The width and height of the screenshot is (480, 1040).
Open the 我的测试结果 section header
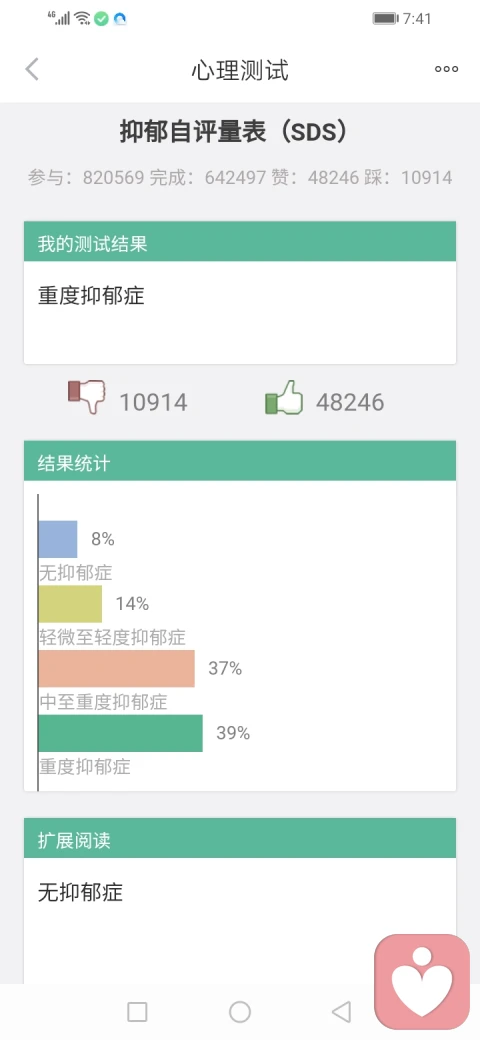(x=240, y=241)
